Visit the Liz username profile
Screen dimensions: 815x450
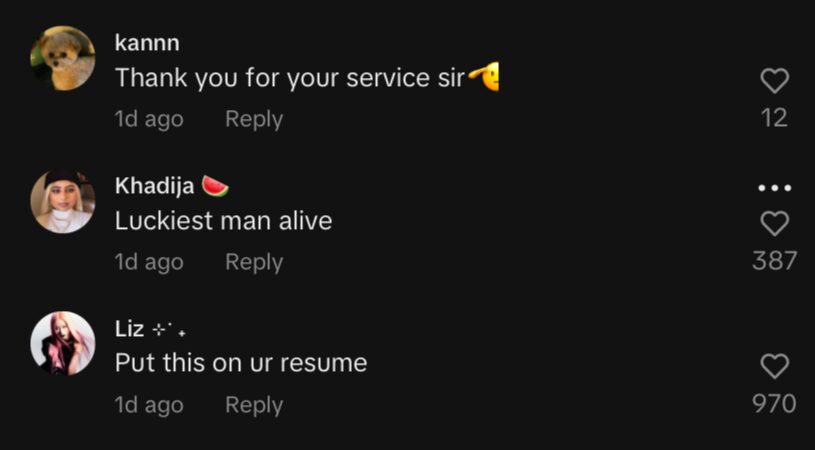coord(129,329)
